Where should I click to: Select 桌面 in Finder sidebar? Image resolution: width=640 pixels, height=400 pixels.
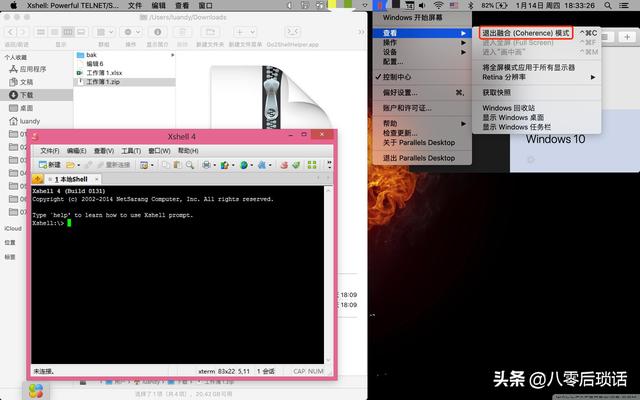[21, 108]
